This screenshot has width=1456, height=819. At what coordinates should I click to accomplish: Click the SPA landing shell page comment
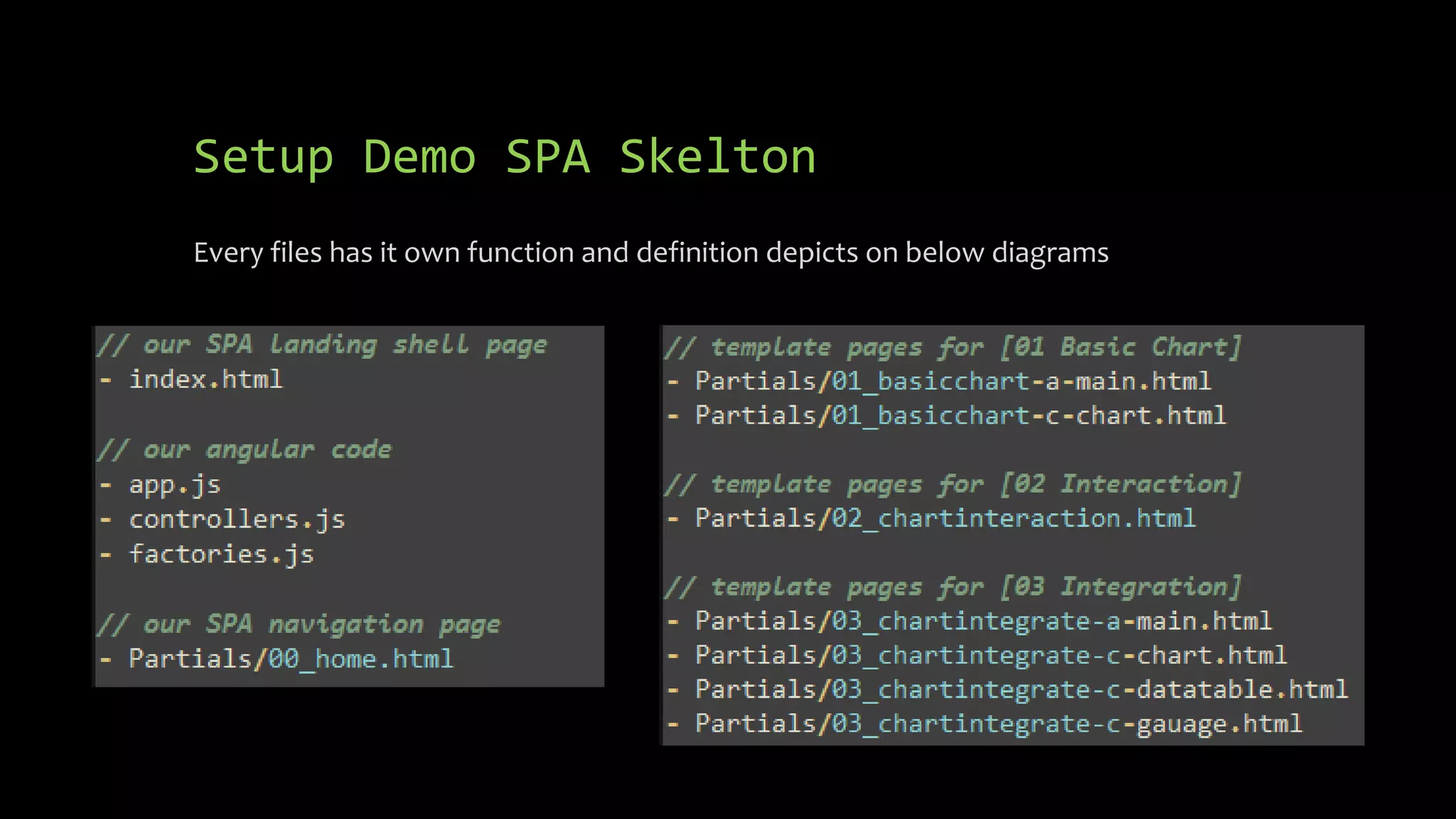tap(322, 346)
